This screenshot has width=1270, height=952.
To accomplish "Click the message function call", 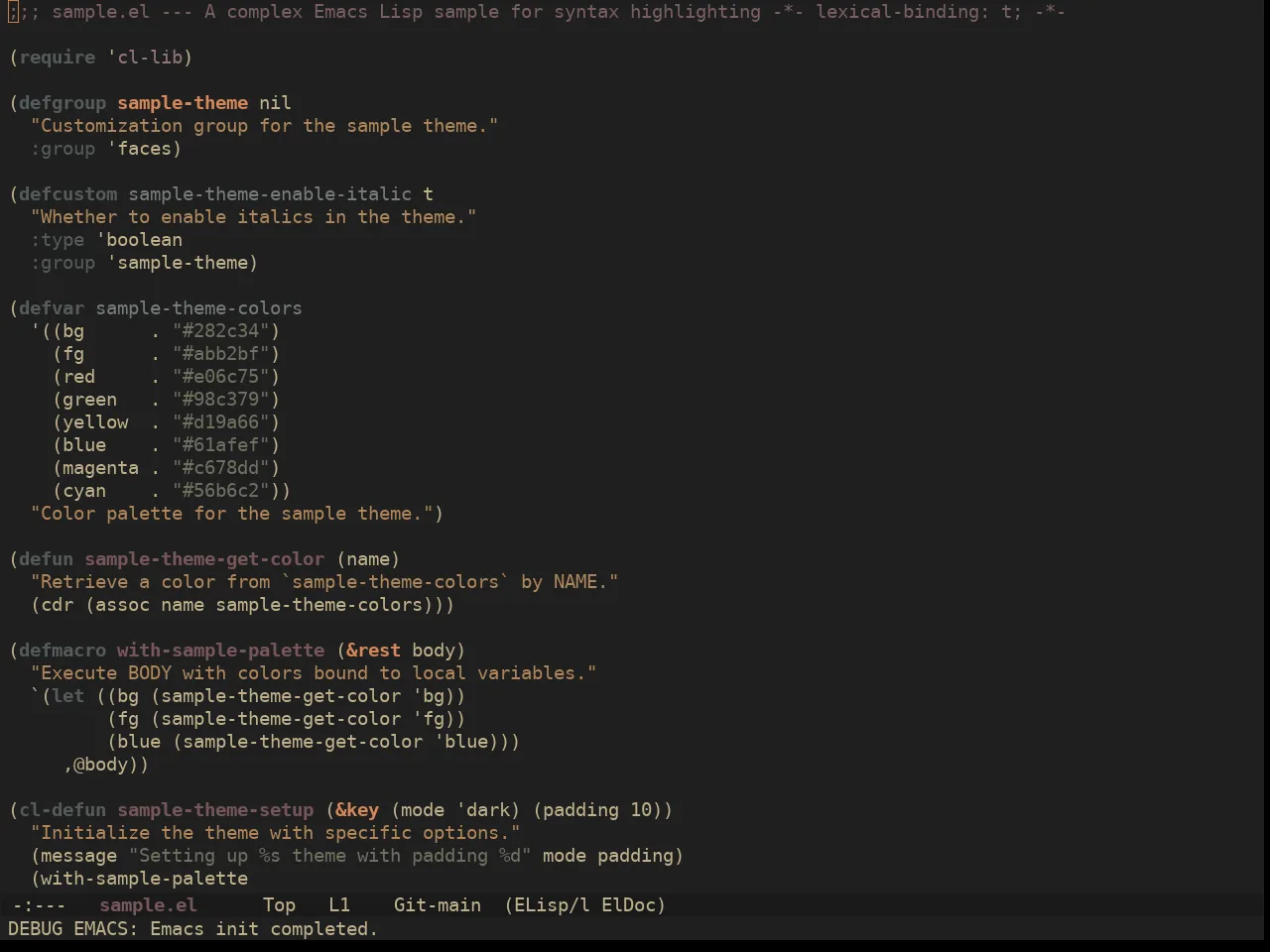I will [79, 856].
